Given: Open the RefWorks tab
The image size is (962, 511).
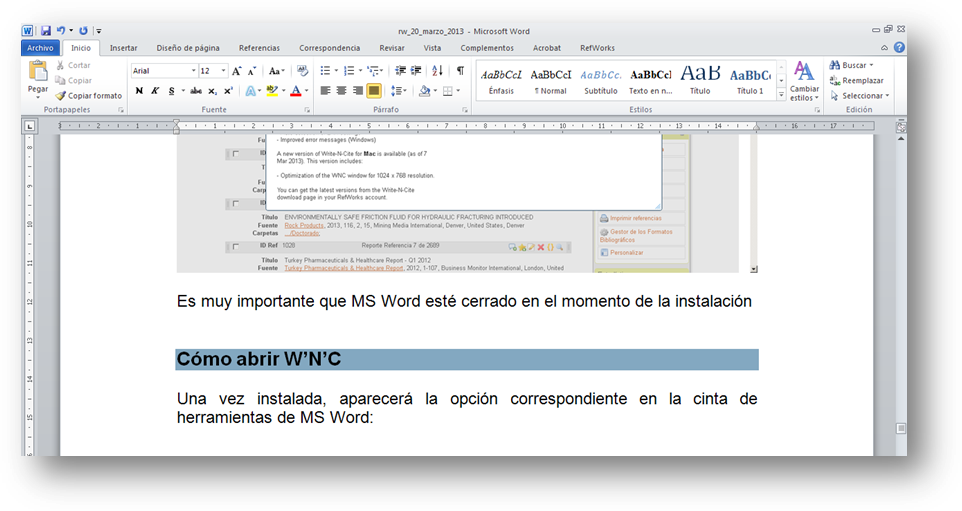Looking at the screenshot, I should pyautogui.click(x=597, y=48).
